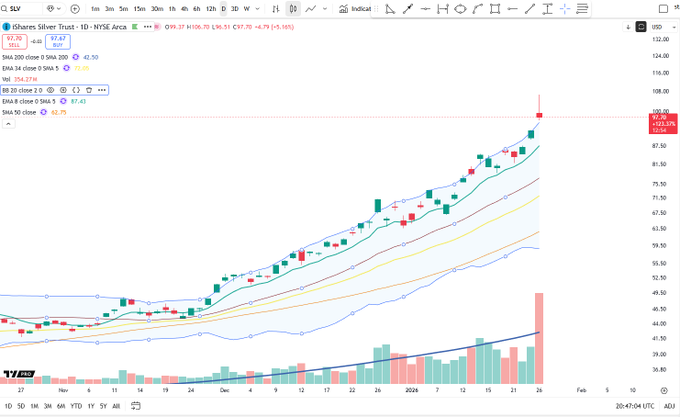Select the D daily interval

pos(224,9)
